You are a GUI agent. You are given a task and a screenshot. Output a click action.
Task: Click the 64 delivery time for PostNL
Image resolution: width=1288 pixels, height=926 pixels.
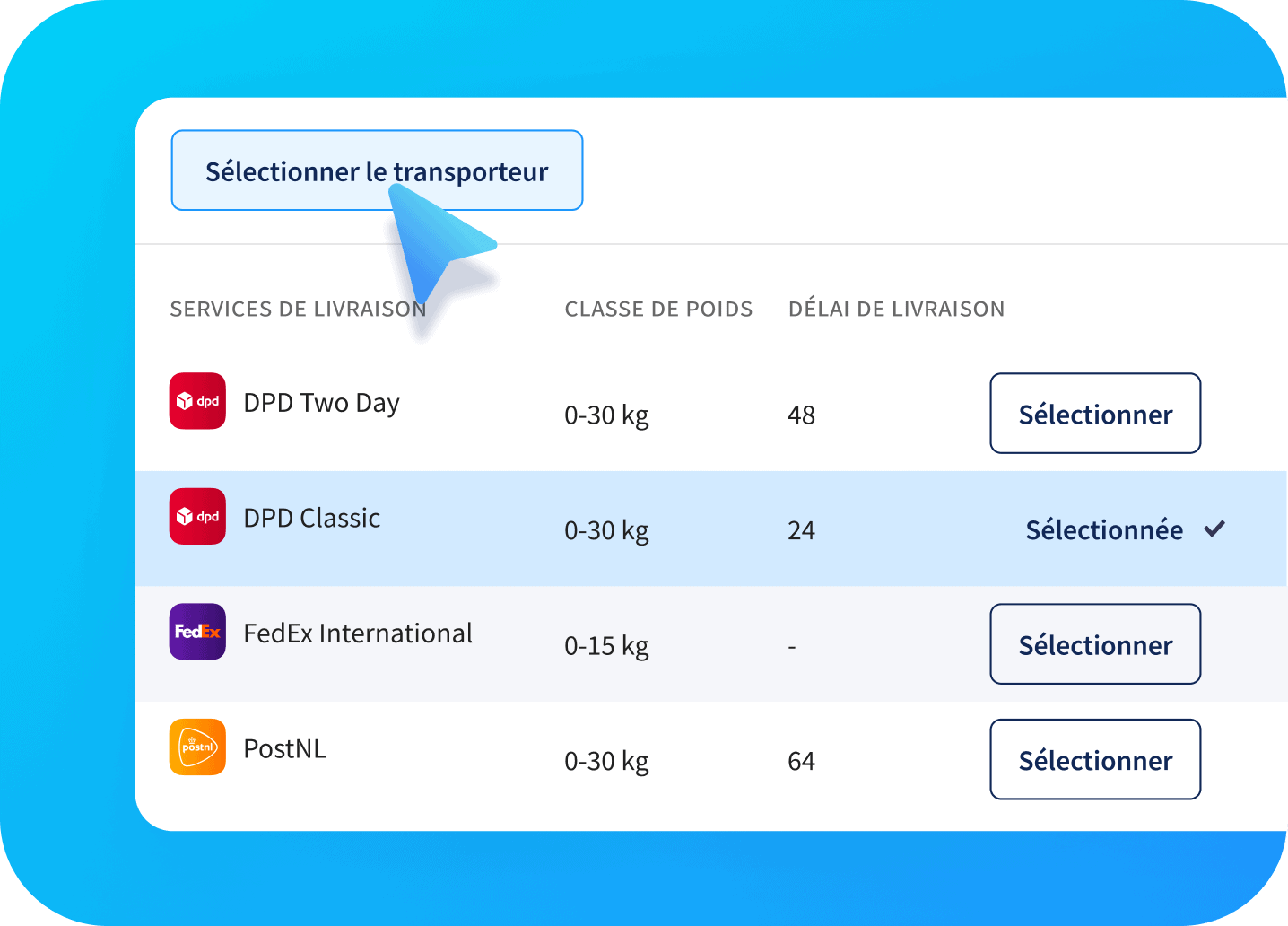point(801,761)
